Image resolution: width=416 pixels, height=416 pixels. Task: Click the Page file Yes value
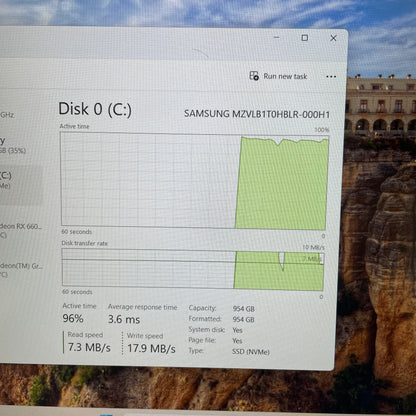pyautogui.click(x=237, y=341)
